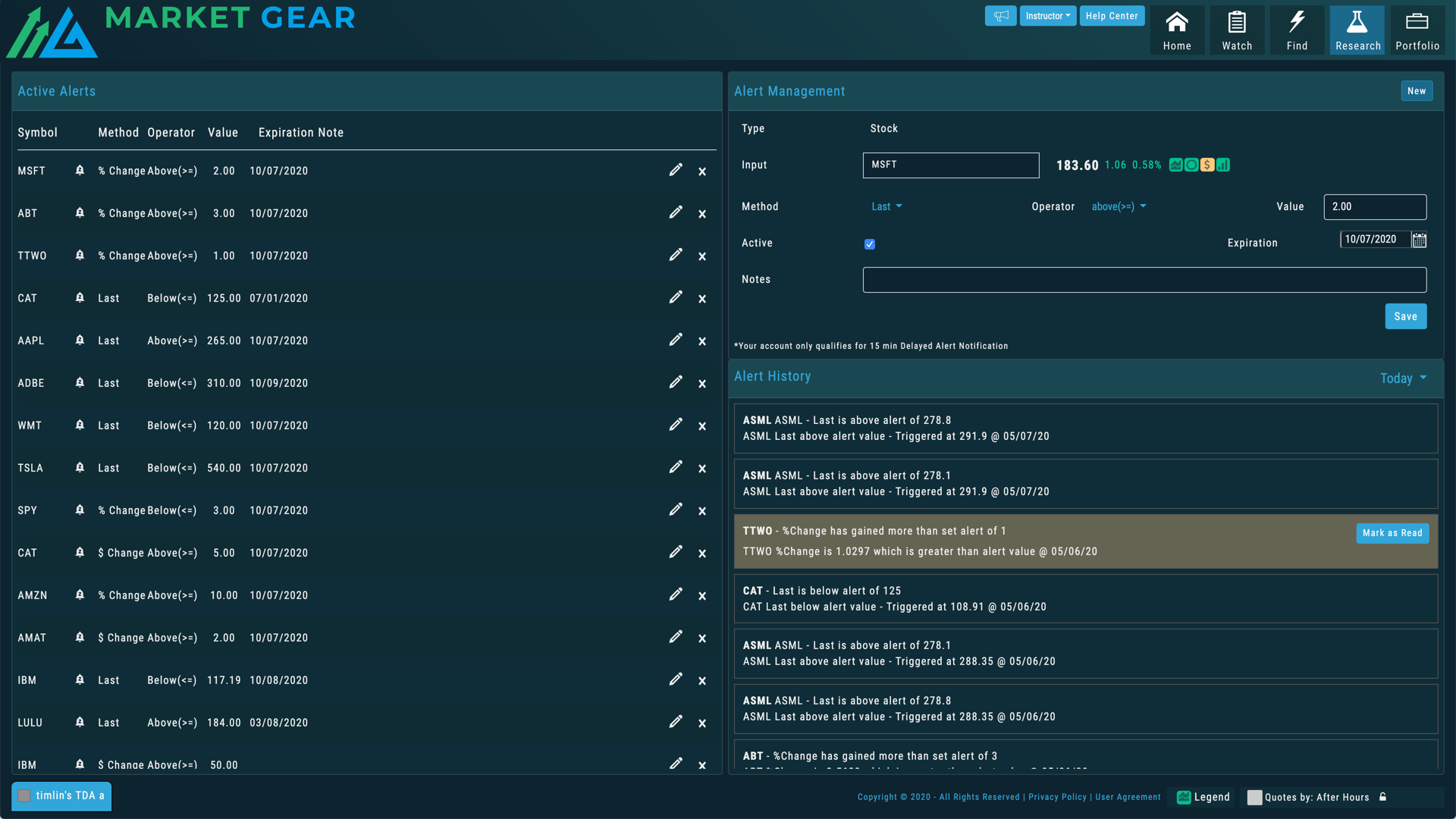
Task: Click the lock icon in the footer
Action: tap(1382, 797)
